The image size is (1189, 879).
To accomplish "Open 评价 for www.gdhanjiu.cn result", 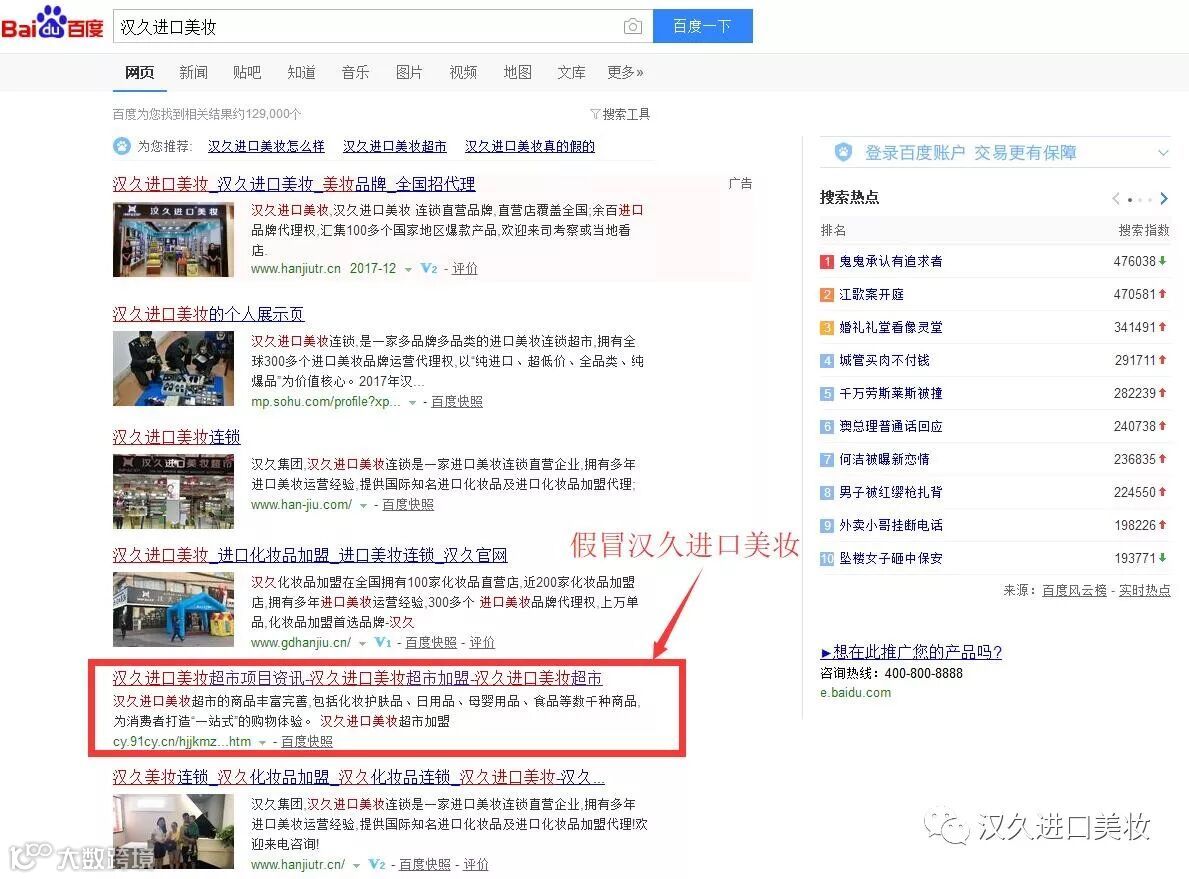I will click(x=482, y=642).
